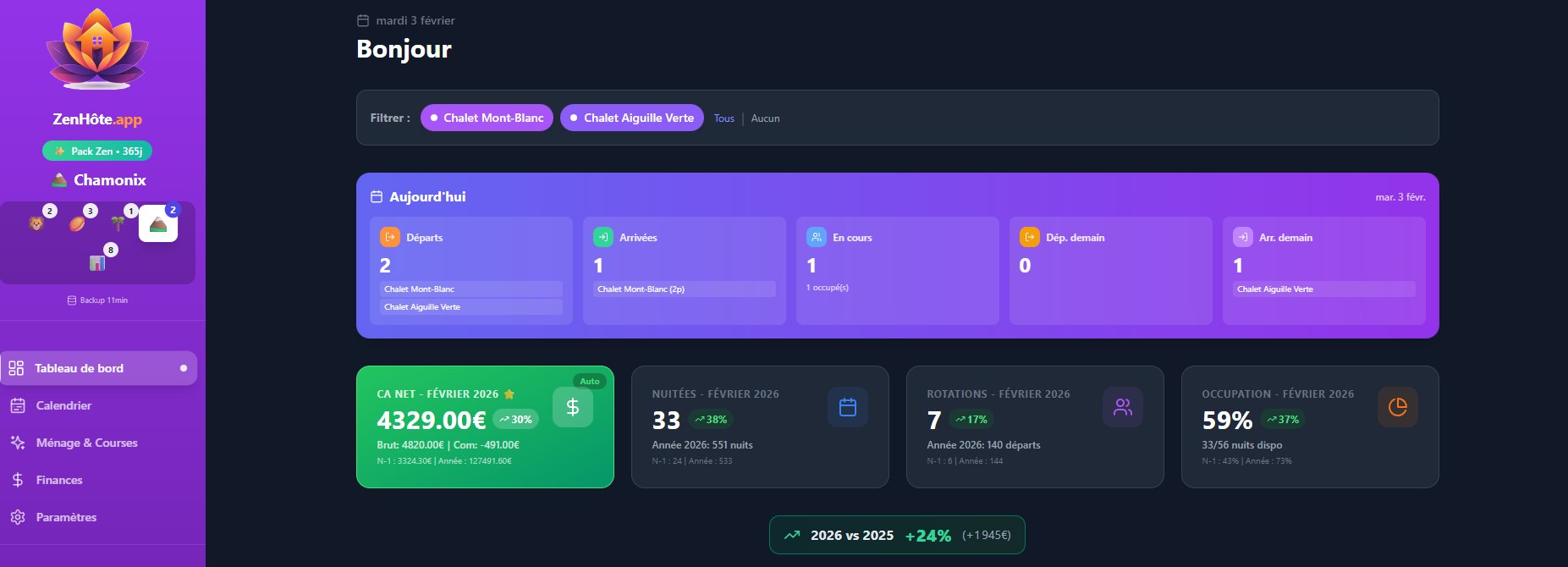Select the lion property group icon
The width and height of the screenshot is (1568, 567).
pos(36,223)
